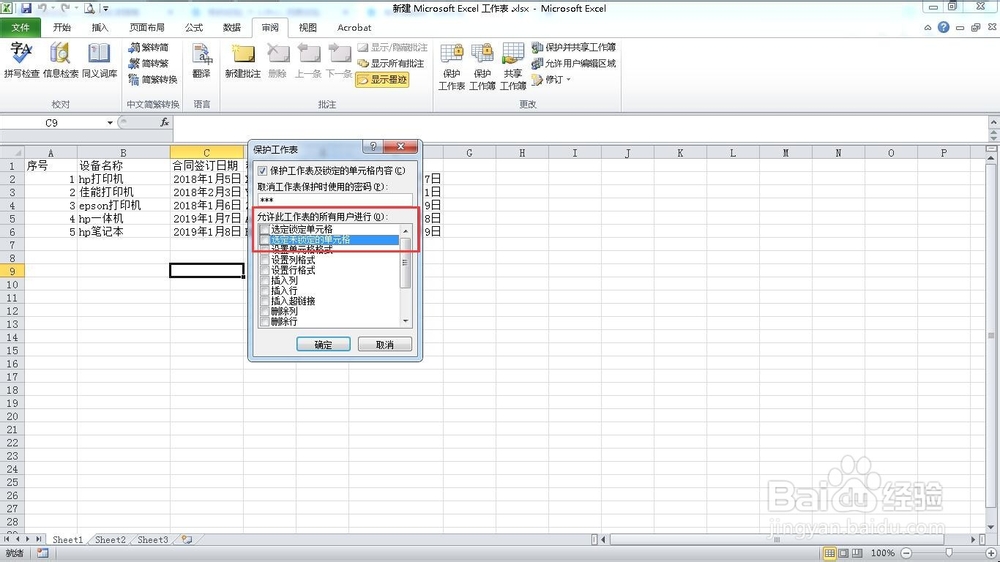The width and height of the screenshot is (1000, 562).
Task: Click the Undo icon
Action: tap(43, 8)
